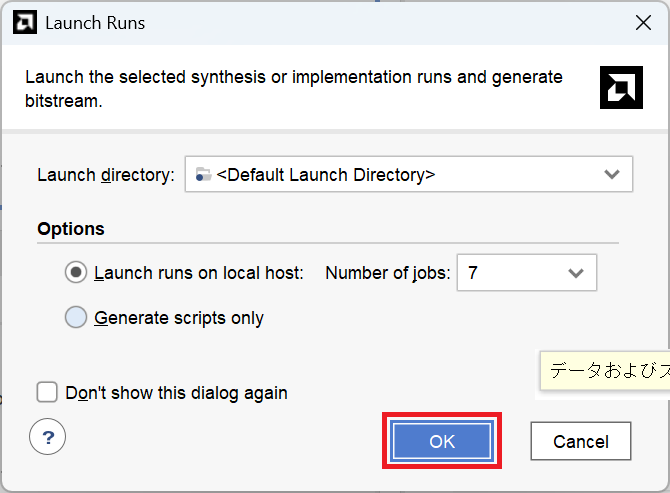Screen dimensions: 670x493
Task: Close the Launch Runs dialog with X
Action: click(643, 23)
